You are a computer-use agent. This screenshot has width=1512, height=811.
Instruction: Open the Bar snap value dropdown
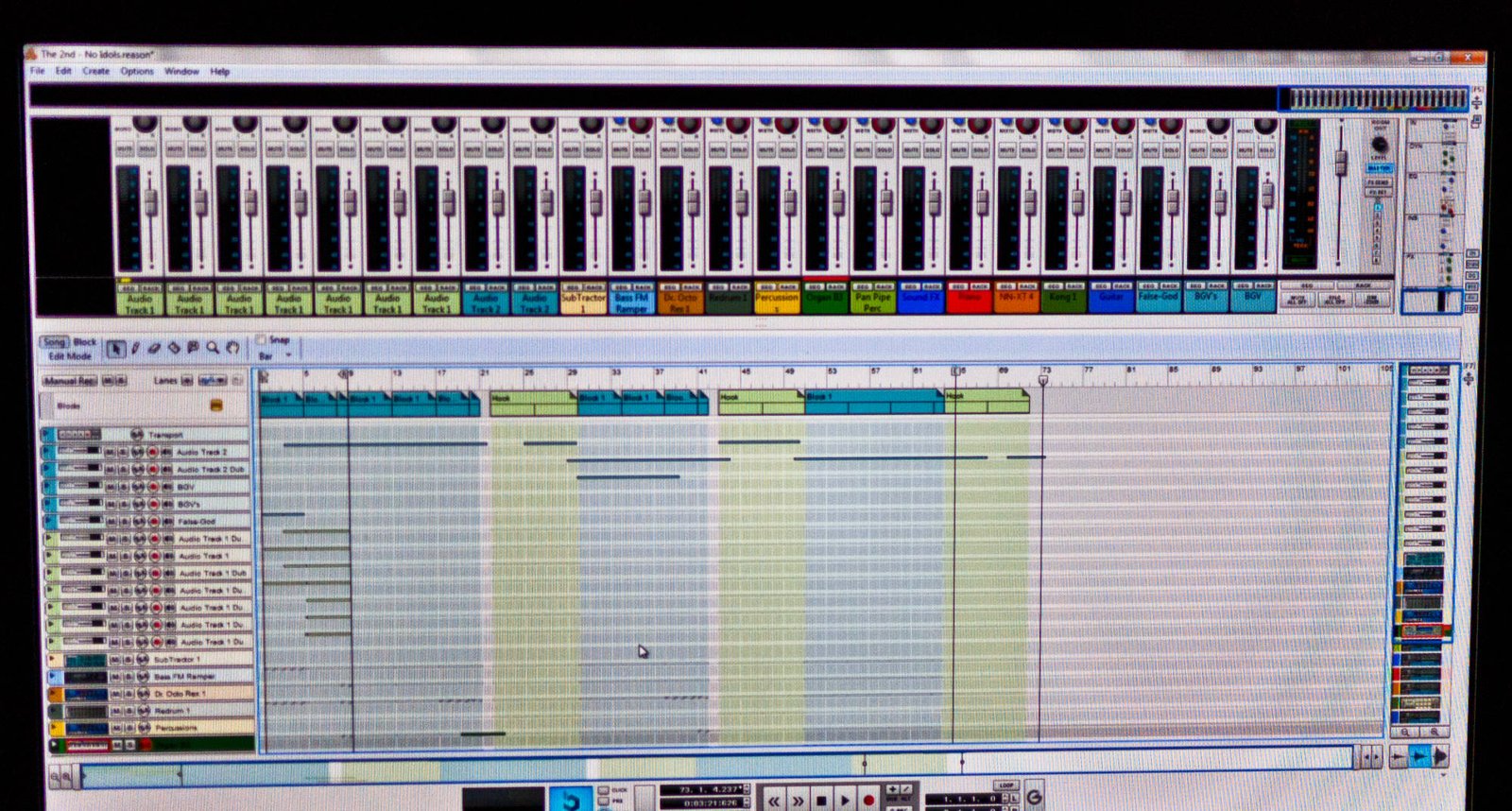287,356
